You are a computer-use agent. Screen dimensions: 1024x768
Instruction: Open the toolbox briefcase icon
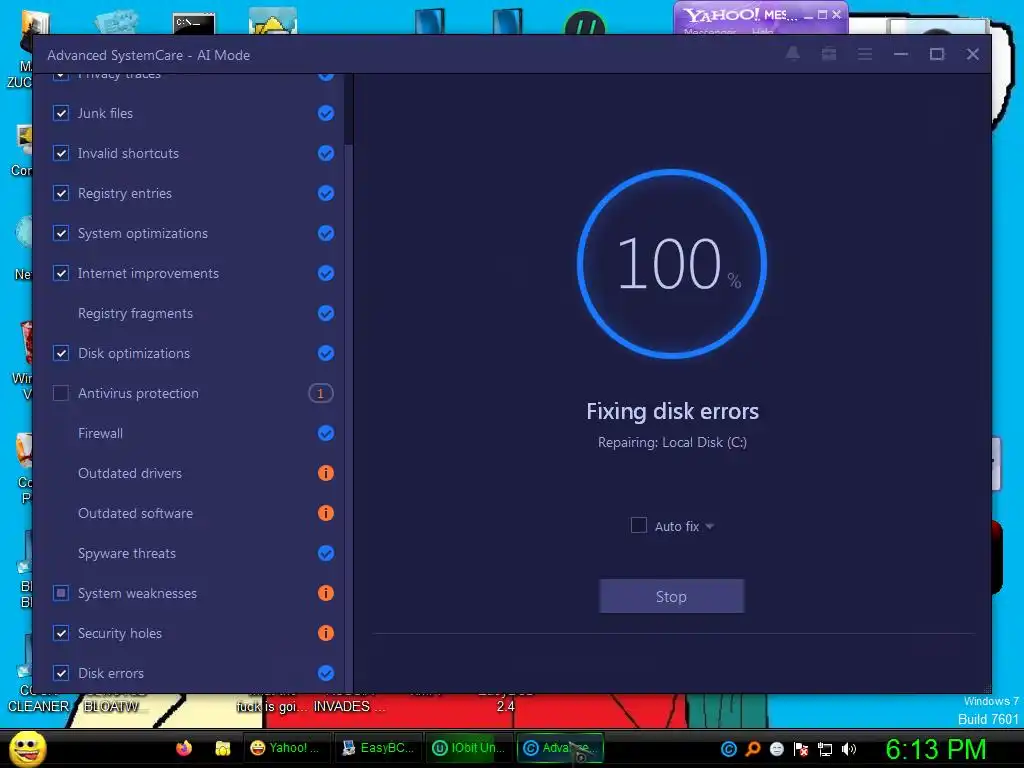pos(829,54)
